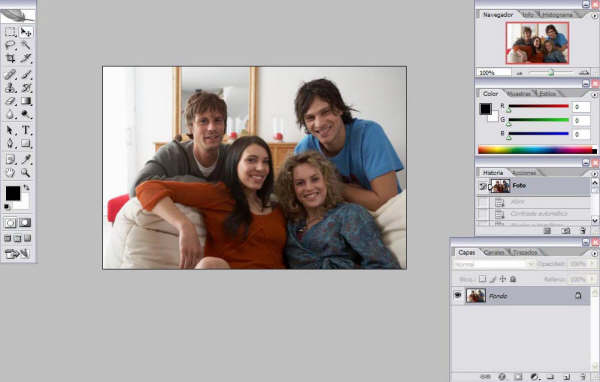
Task: Toggle lock transparent pixels in Capas panel
Action: (x=483, y=279)
